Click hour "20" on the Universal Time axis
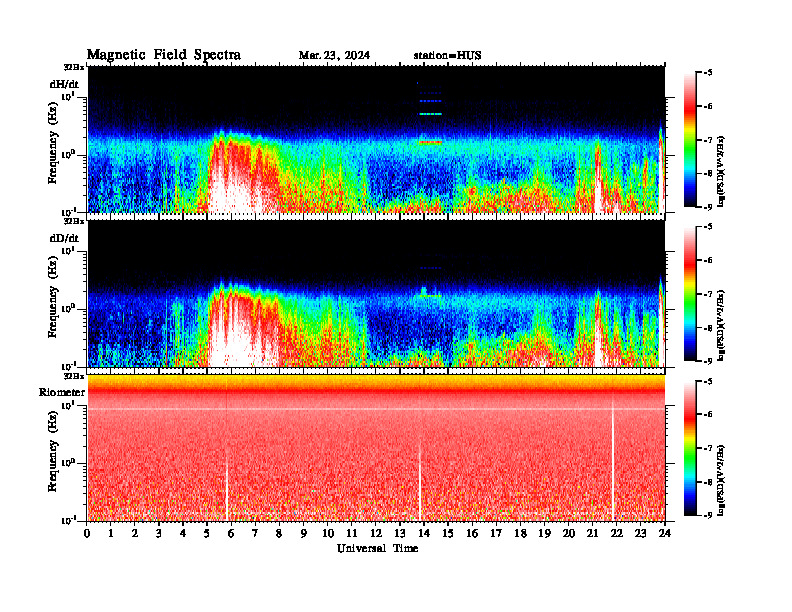 coord(569,533)
